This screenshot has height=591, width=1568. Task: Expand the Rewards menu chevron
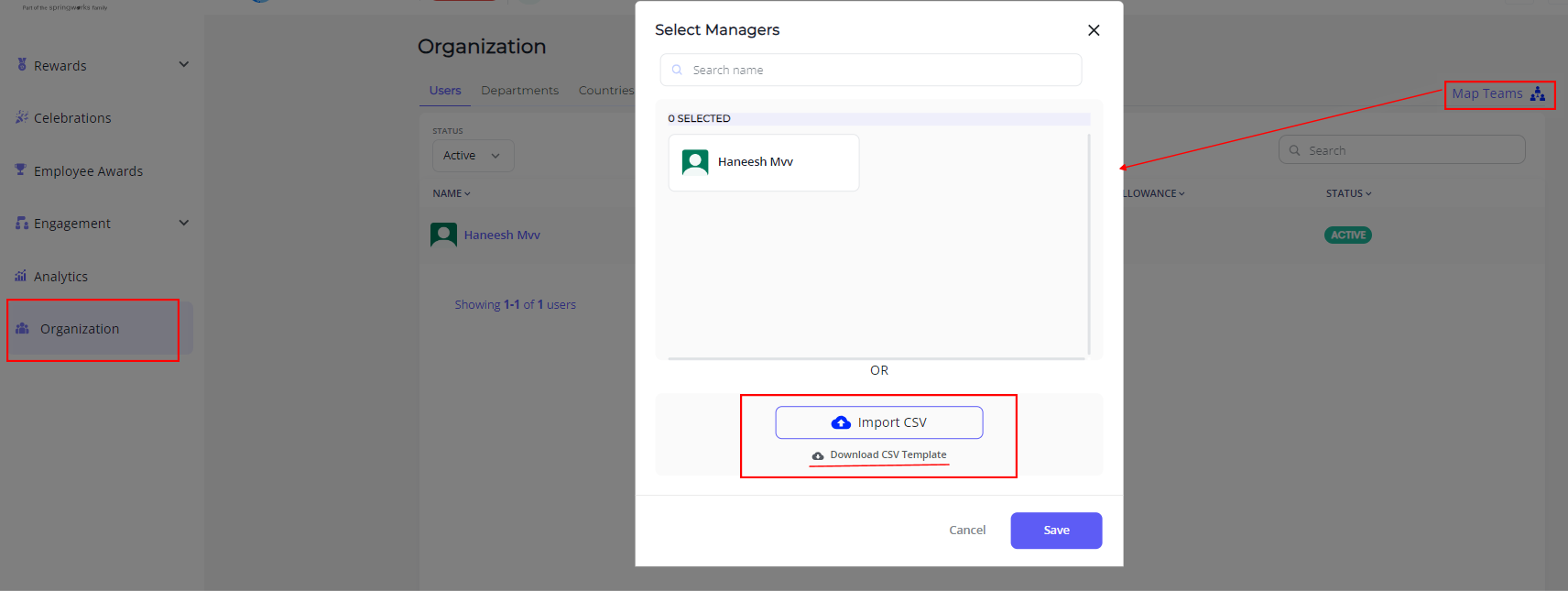click(184, 64)
